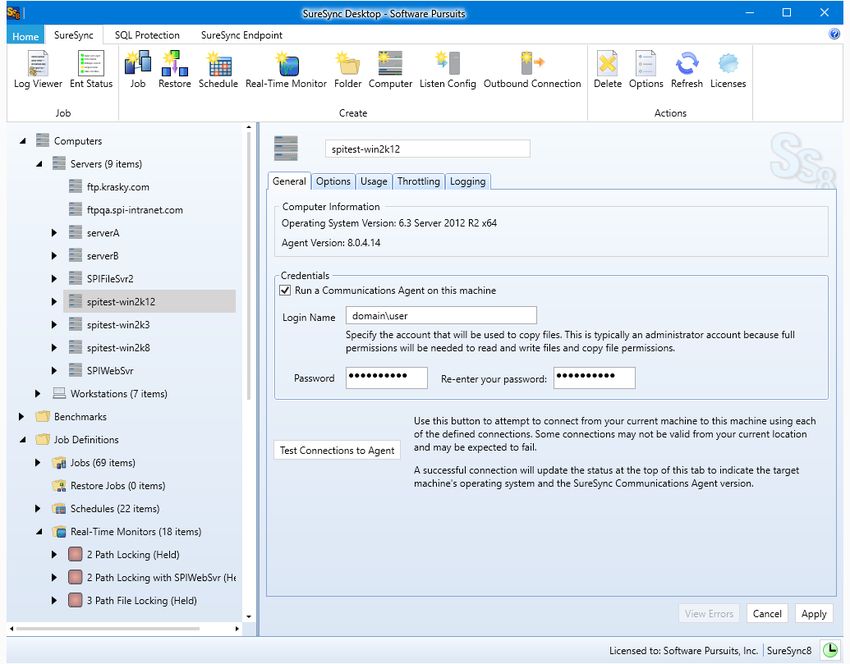This screenshot has width=850, height=664.
Task: Expand the spitest-win2k12 node
Action: [54, 301]
